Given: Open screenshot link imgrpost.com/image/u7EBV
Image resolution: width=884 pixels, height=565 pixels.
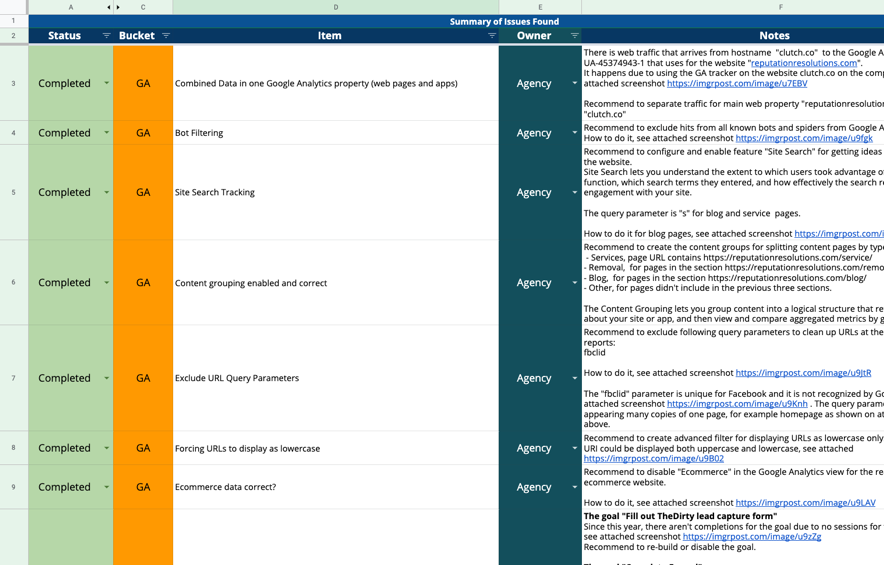Looking at the screenshot, I should 737,83.
